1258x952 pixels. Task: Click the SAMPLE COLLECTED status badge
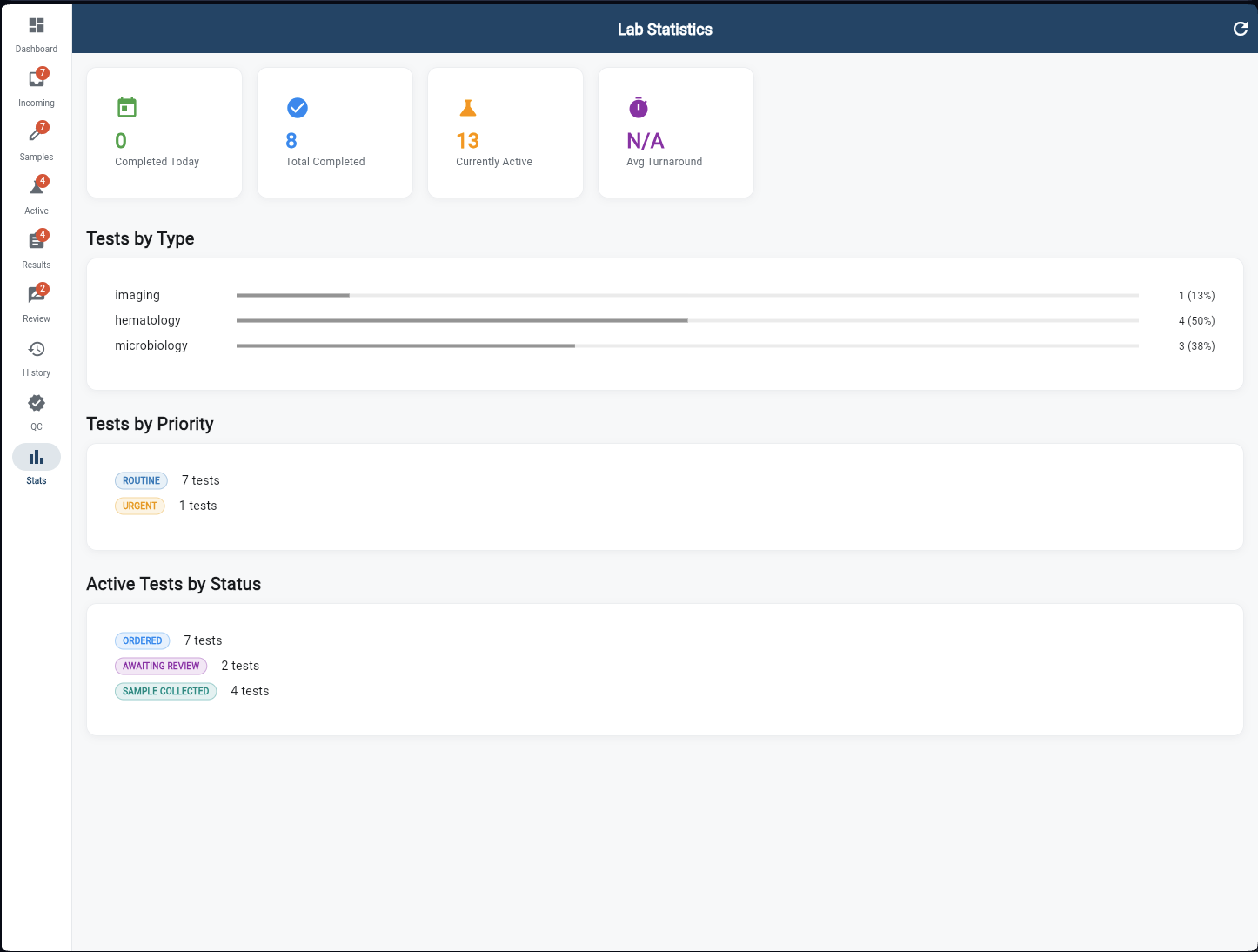pyautogui.click(x=165, y=691)
